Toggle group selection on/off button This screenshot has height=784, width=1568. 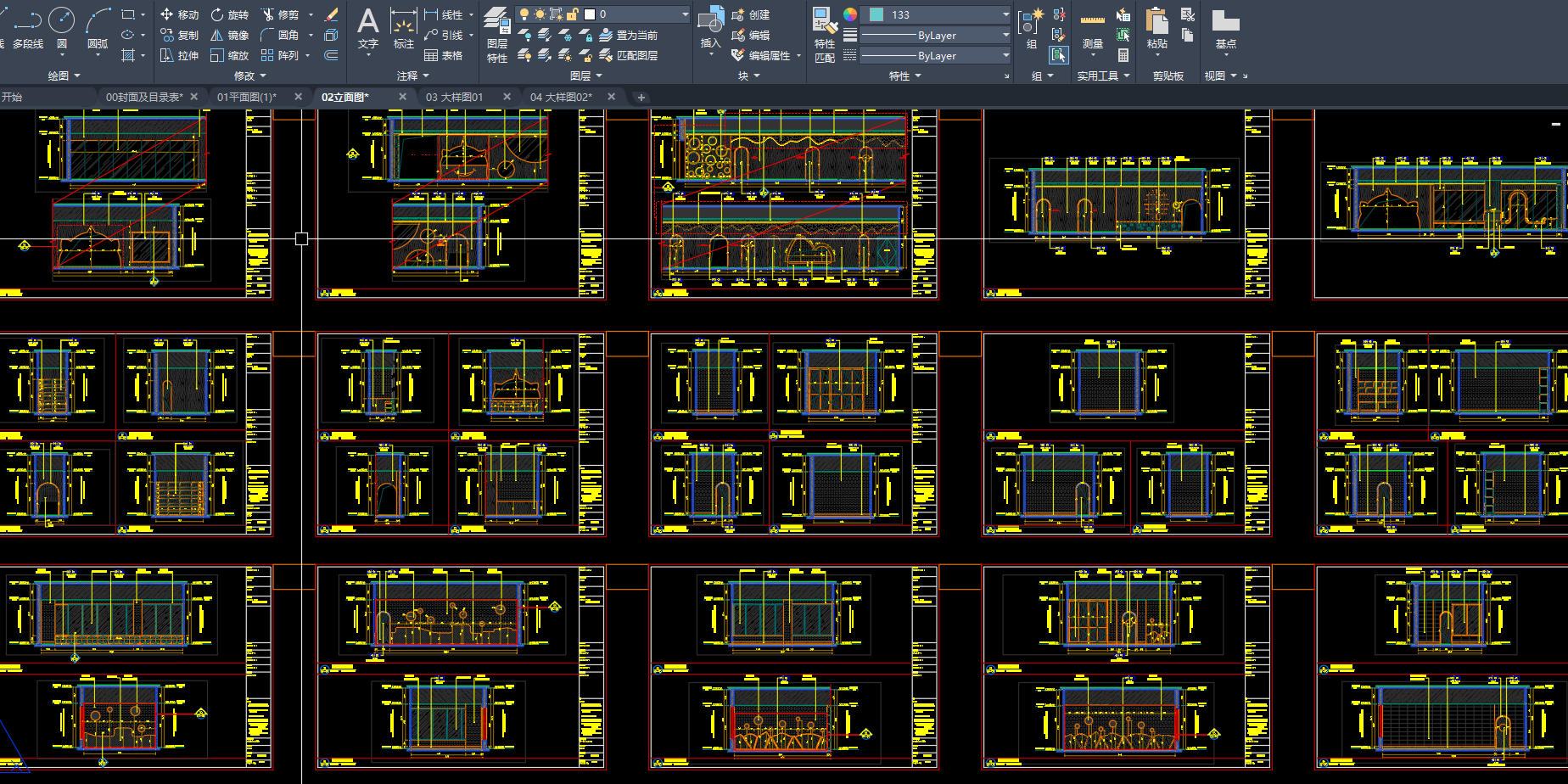[1058, 55]
